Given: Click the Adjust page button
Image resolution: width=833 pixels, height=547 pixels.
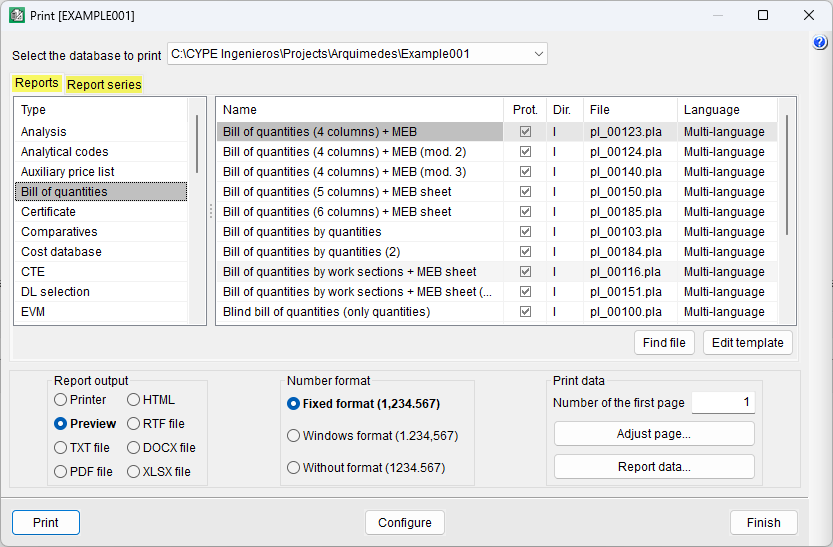Looking at the screenshot, I should coord(654,434).
